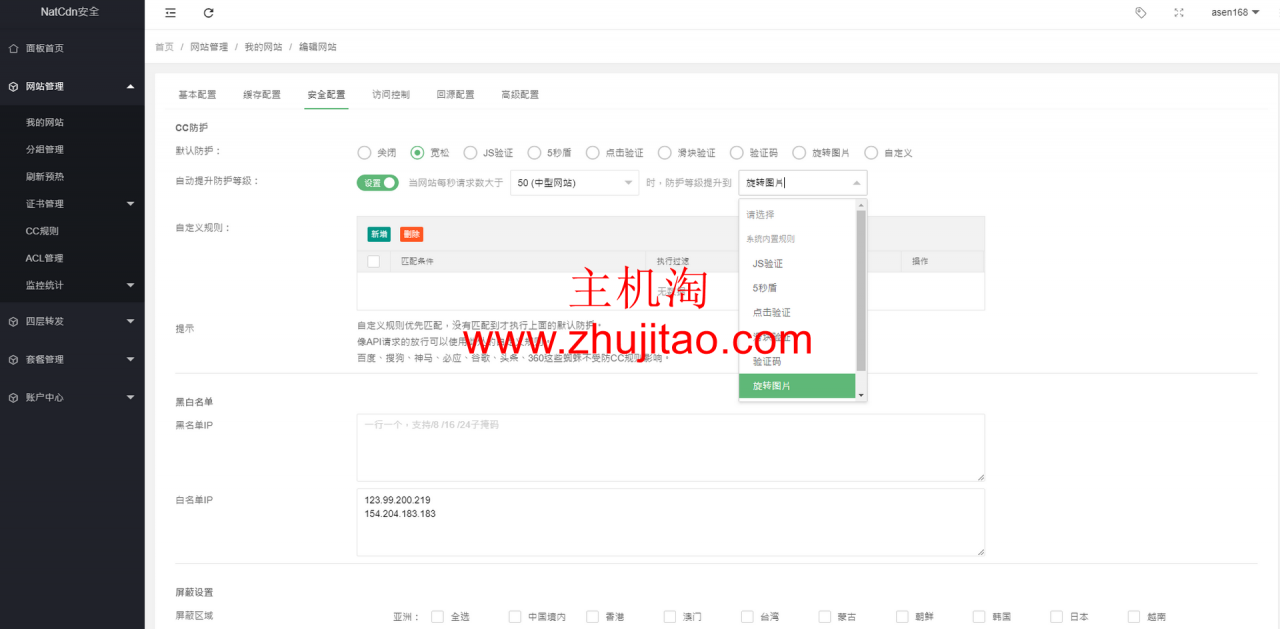This screenshot has width=1280, height=629.
Task: Select the 关闭 default protection option
Action: pos(364,152)
